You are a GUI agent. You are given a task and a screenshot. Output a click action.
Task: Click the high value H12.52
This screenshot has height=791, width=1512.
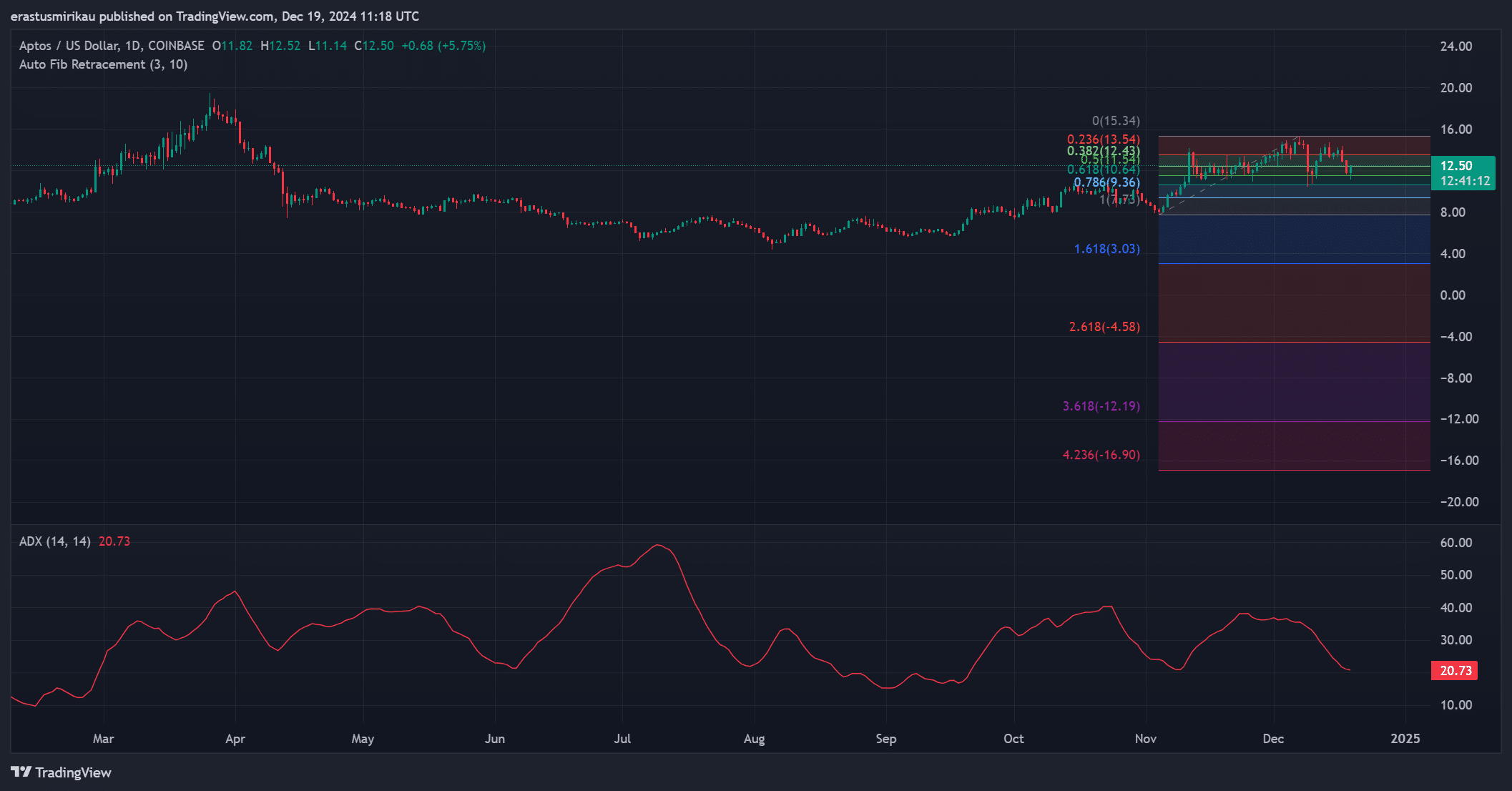pos(280,46)
